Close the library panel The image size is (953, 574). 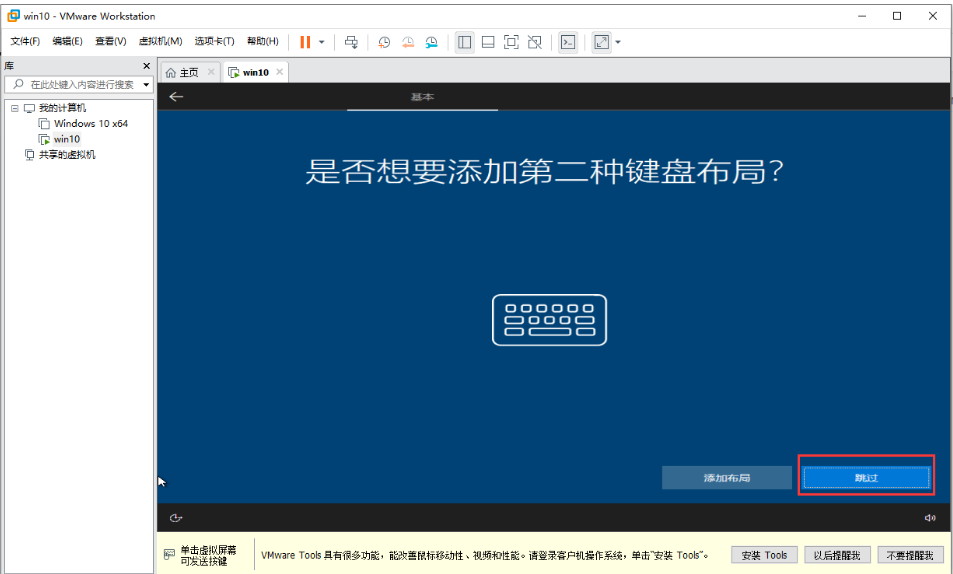(x=146, y=66)
